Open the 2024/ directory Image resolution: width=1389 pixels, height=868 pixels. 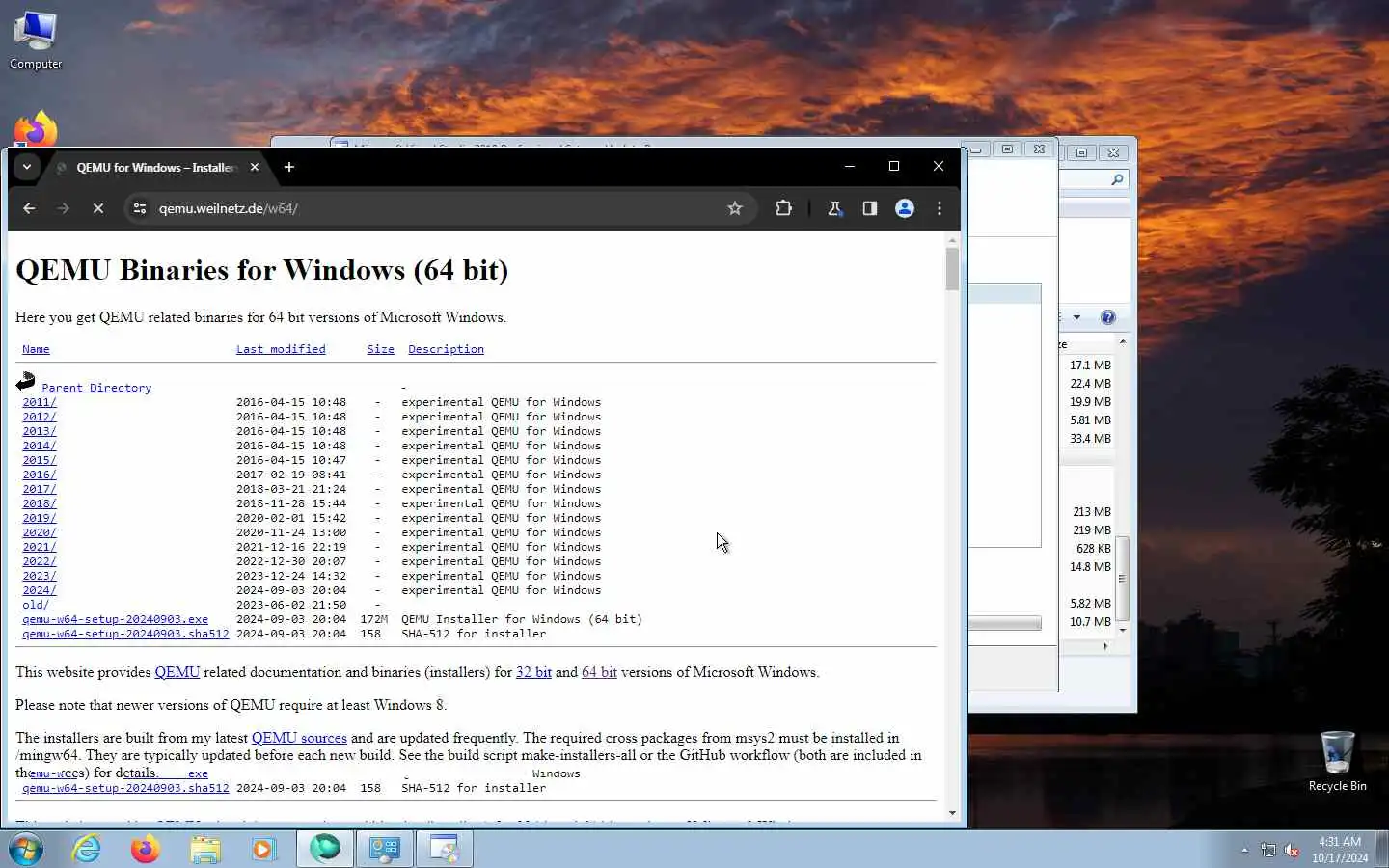[40, 590]
